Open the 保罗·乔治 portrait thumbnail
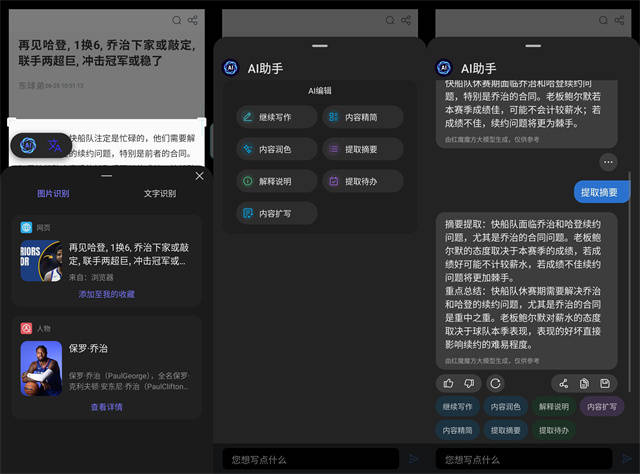The height and width of the screenshot is (474, 640). tap(41, 369)
